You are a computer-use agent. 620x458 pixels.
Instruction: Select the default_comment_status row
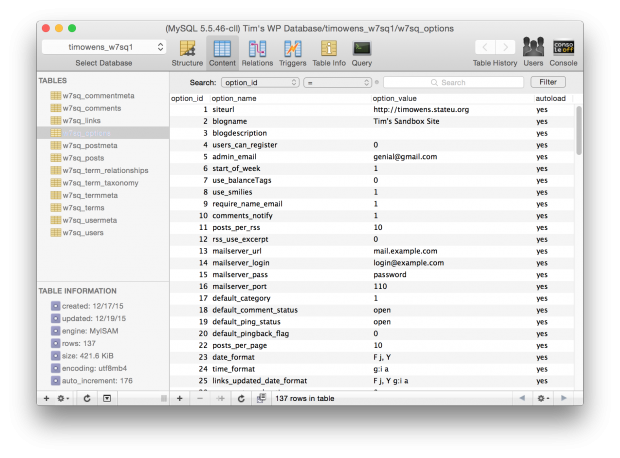point(372,310)
